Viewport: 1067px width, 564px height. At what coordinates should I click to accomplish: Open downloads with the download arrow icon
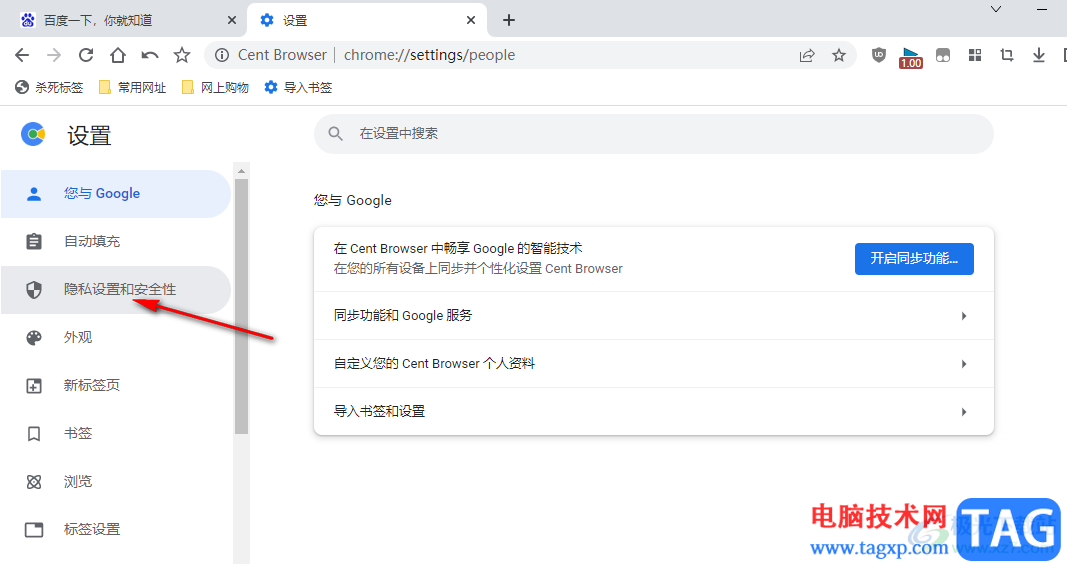[x=1038, y=55]
